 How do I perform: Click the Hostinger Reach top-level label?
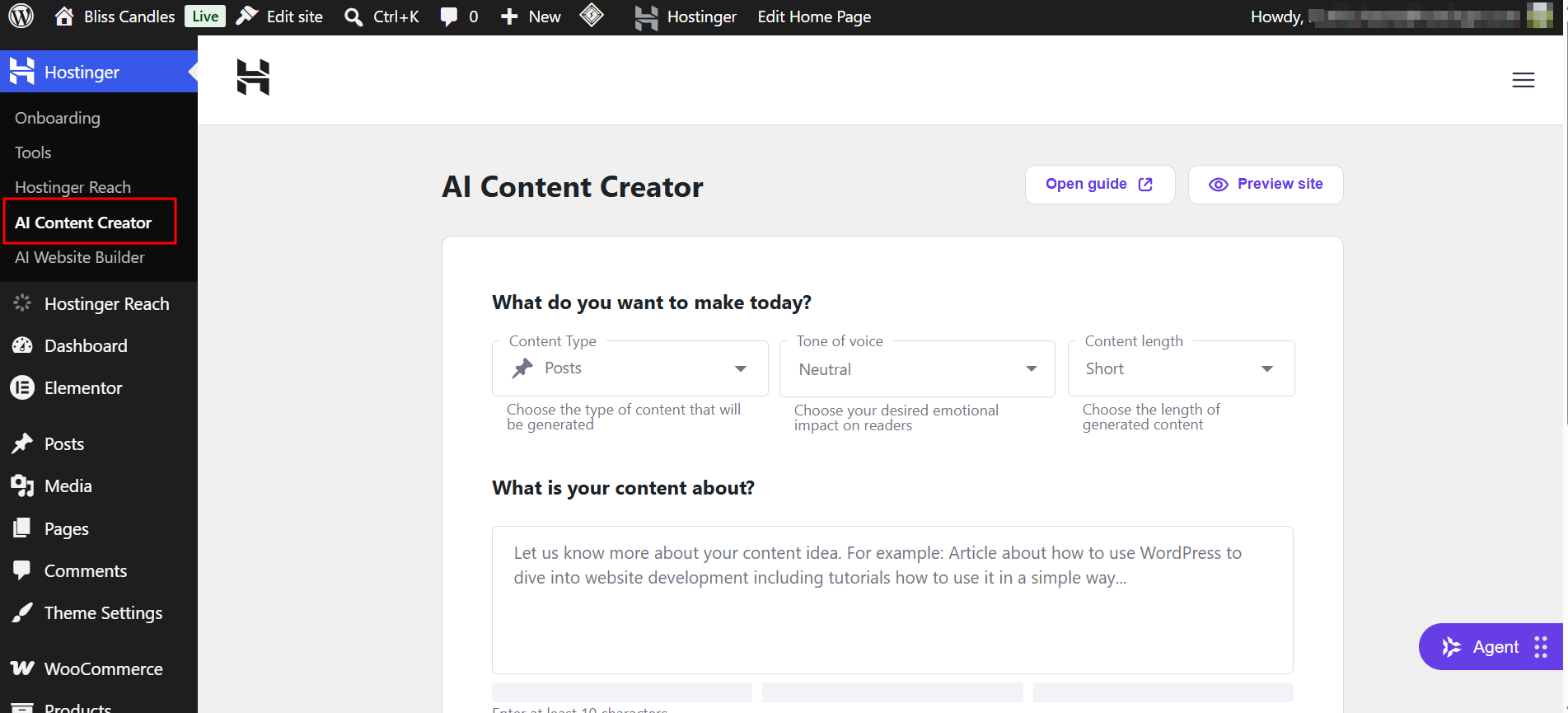(107, 304)
